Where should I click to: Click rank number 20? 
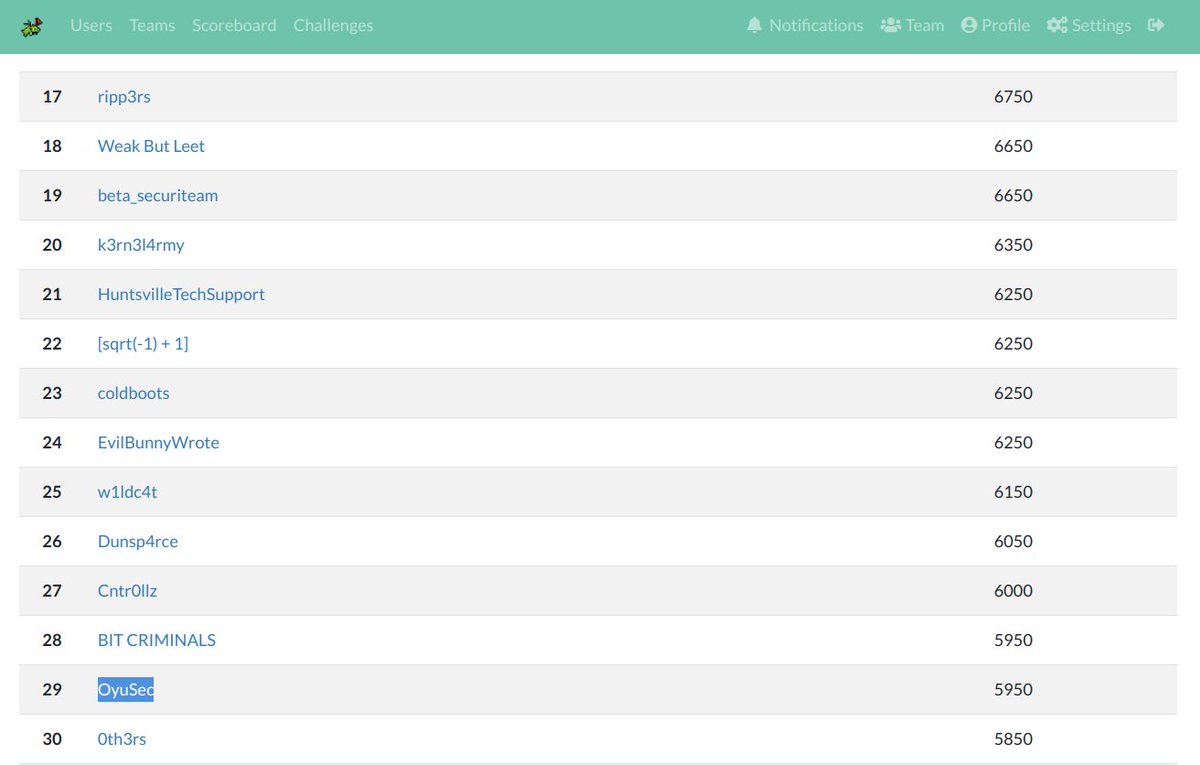pos(52,245)
